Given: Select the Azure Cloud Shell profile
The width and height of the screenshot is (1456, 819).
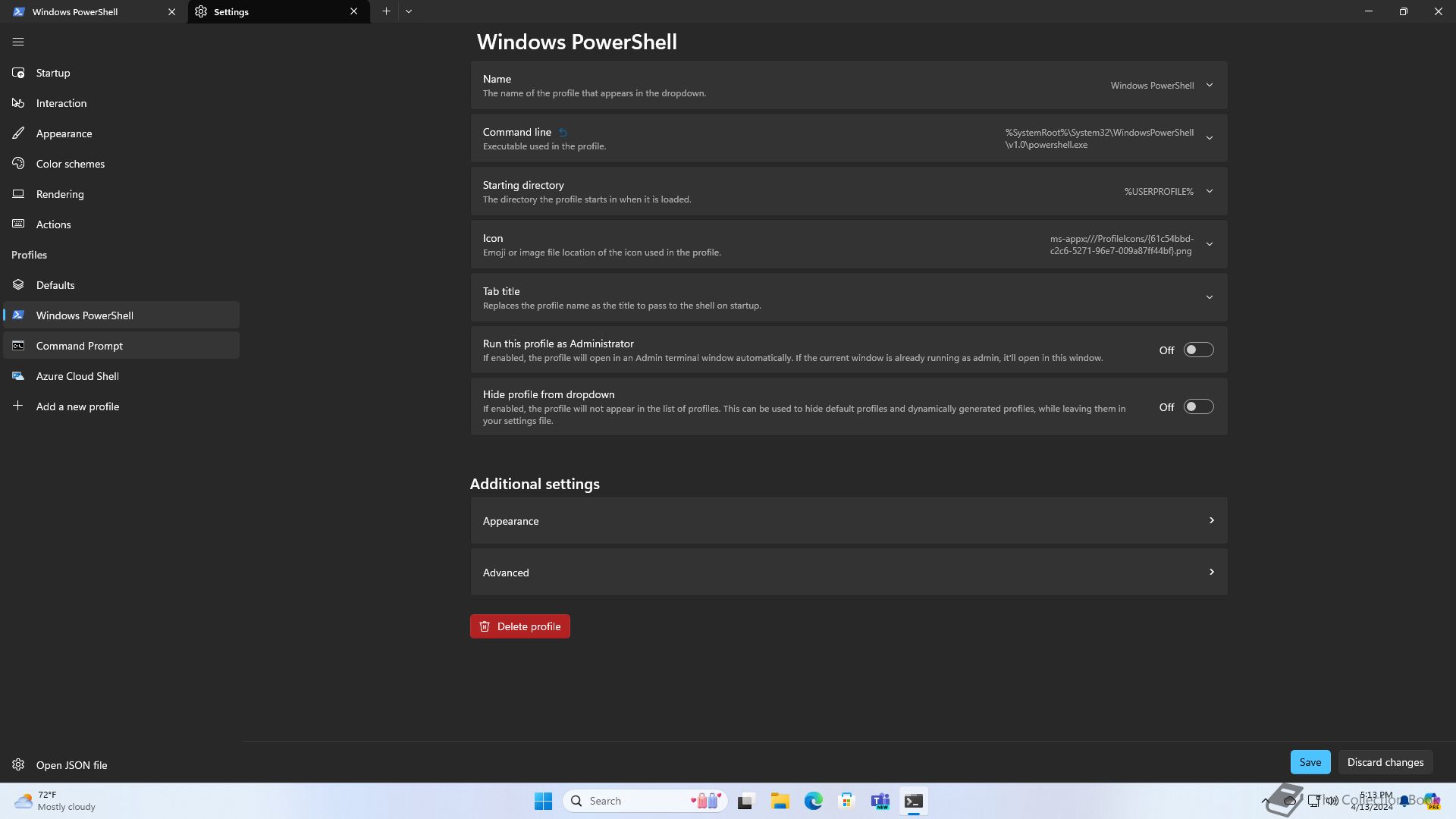Looking at the screenshot, I should point(121,376).
